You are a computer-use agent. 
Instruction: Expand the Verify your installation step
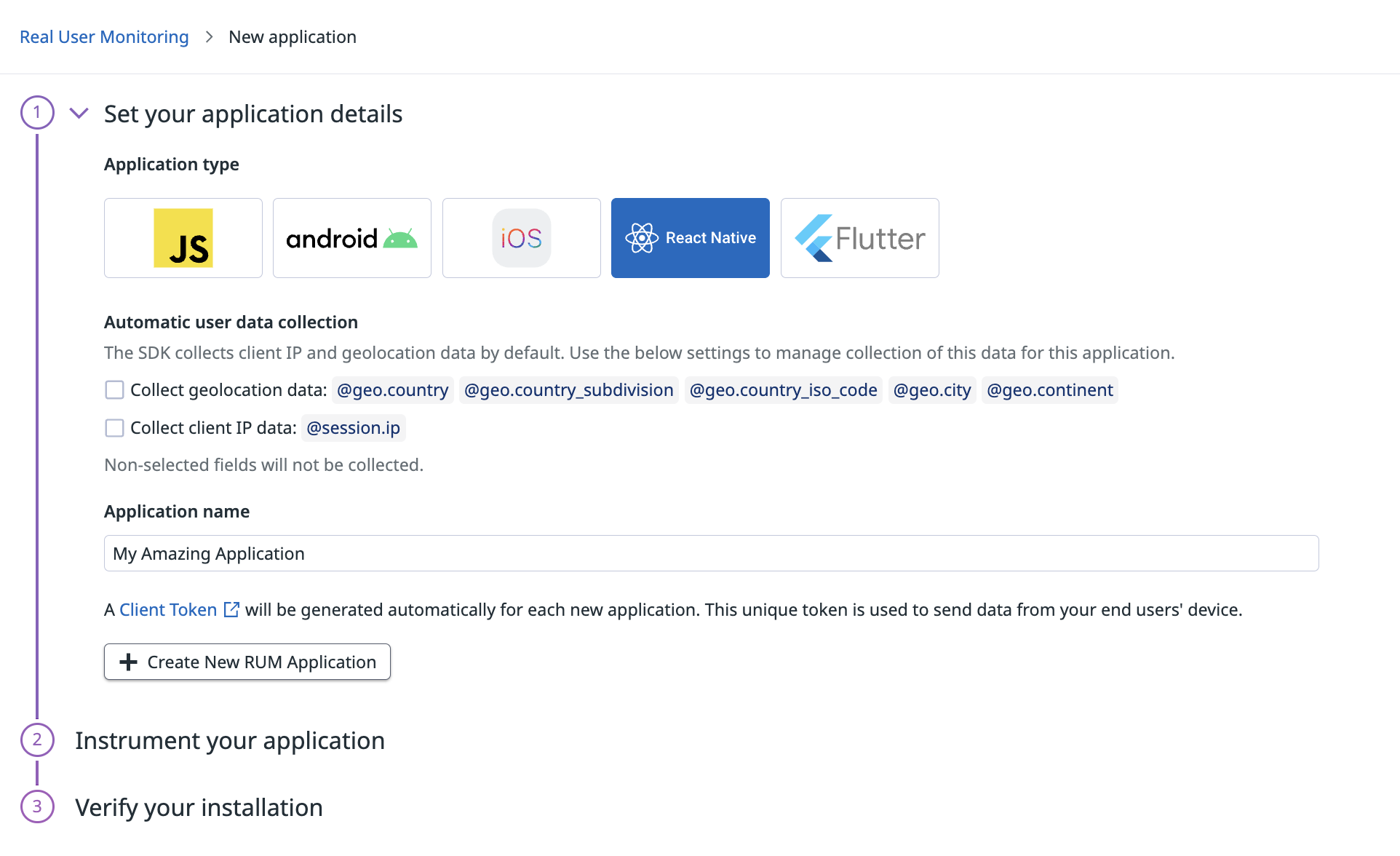coord(199,807)
